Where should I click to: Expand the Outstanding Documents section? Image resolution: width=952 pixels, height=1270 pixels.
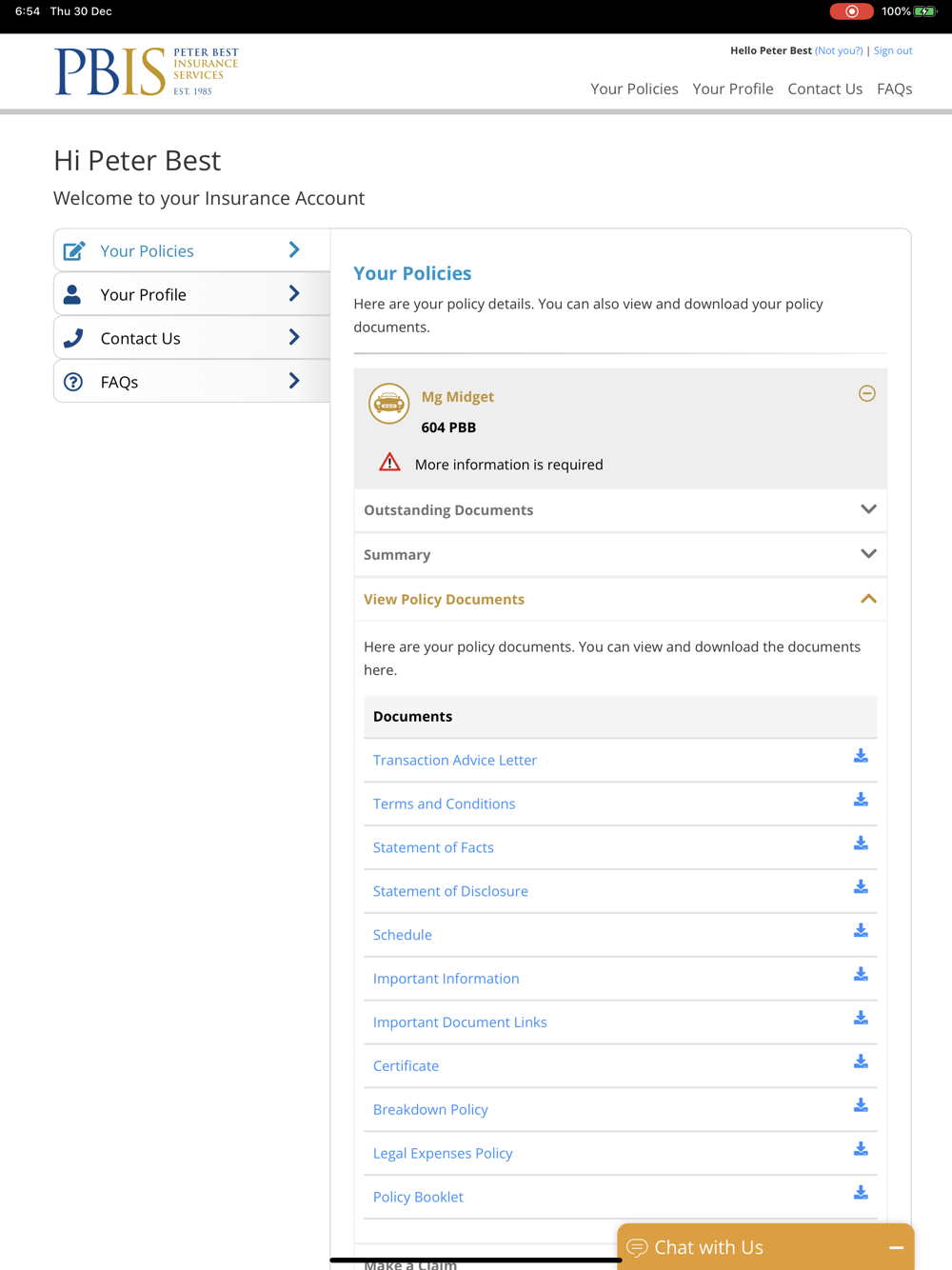867,509
